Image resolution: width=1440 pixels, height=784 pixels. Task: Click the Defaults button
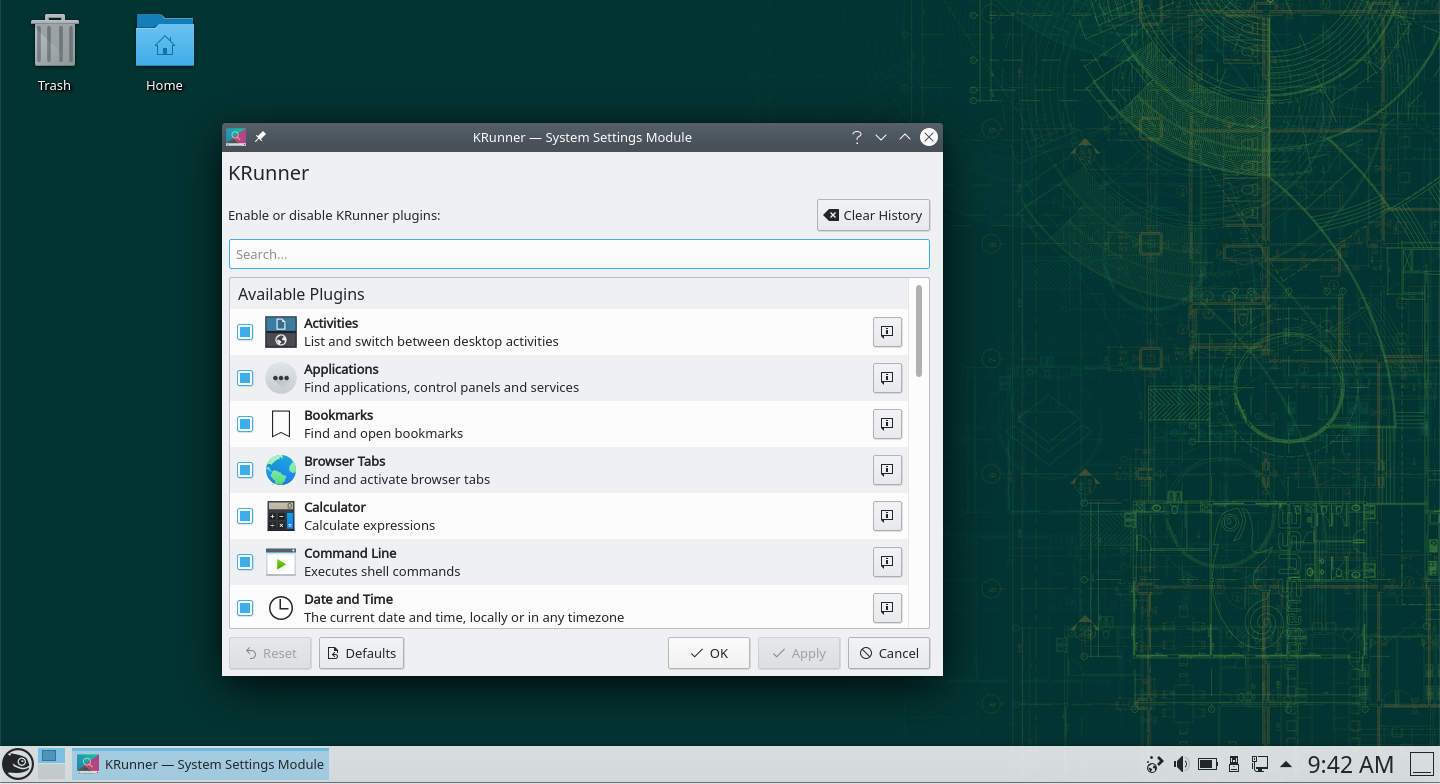pos(362,653)
